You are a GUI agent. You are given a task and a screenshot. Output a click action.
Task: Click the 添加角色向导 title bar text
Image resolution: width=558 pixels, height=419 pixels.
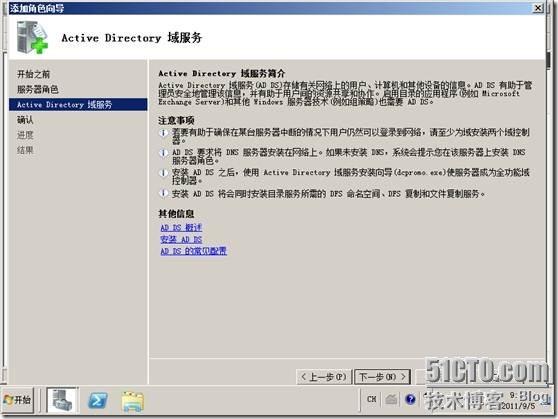coord(37,8)
